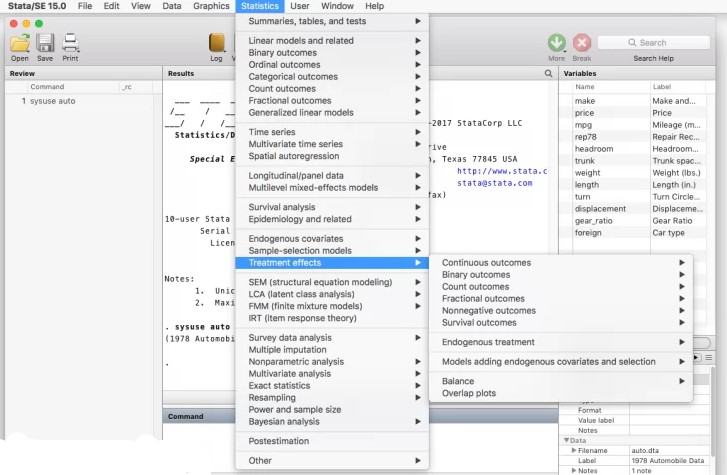Click the Open folder toolbar icon
The width and height of the screenshot is (727, 475).
pos(20,43)
